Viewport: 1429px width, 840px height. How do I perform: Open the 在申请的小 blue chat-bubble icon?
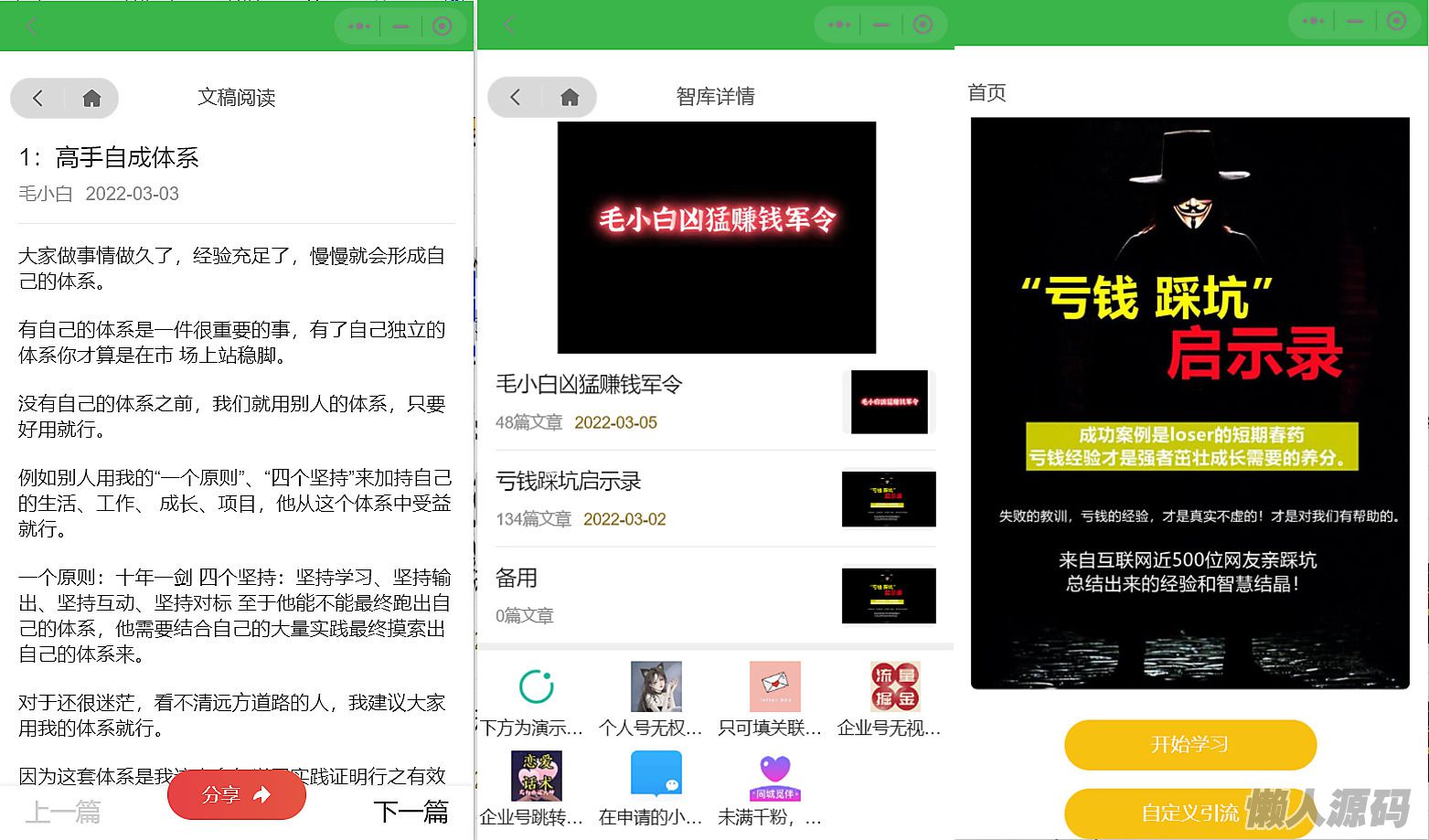[x=656, y=776]
